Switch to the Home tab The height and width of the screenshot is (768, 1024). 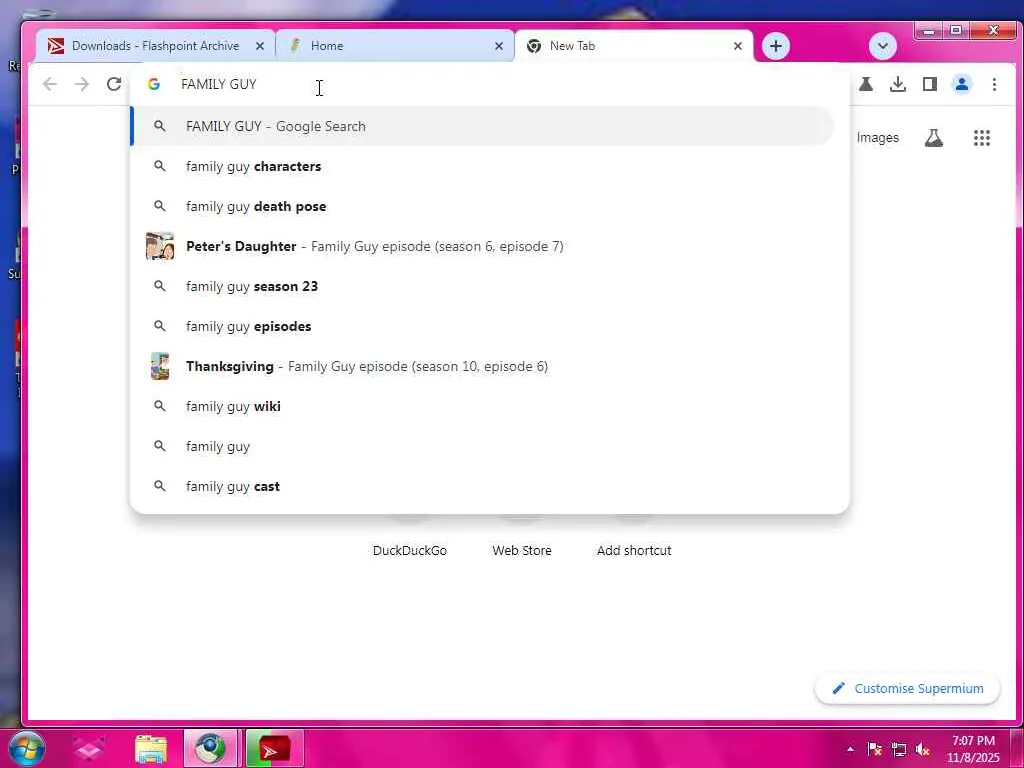(394, 46)
